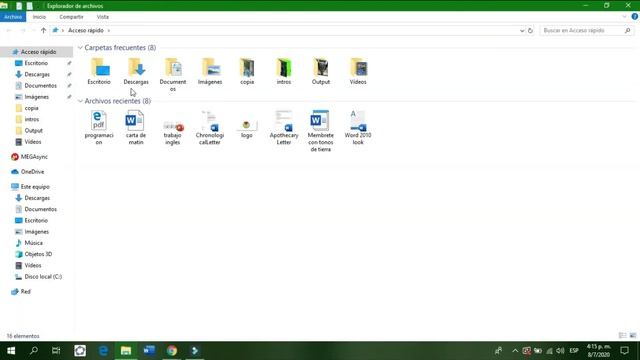Image resolution: width=640 pixels, height=360 pixels.
Task: Open pinned Imágenes in quick access sidebar
Action: 38,97
